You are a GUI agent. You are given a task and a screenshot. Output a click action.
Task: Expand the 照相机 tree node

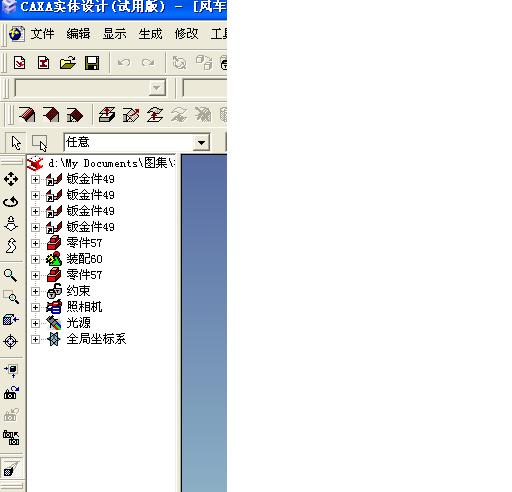(35, 307)
